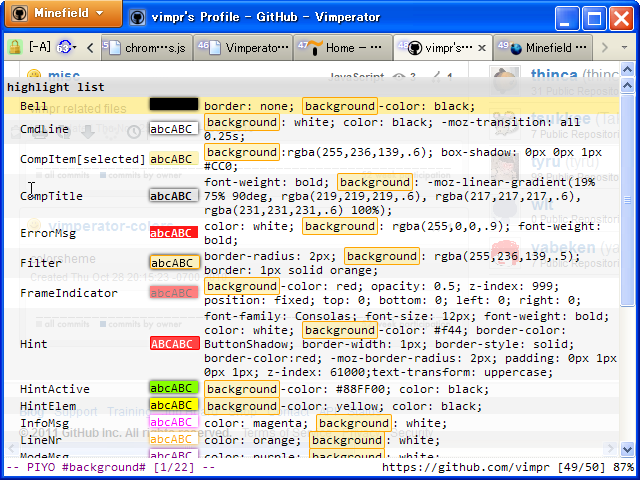Select the HintActive highlight name
Image resolution: width=640 pixels, height=480 pixels.
click(55, 389)
